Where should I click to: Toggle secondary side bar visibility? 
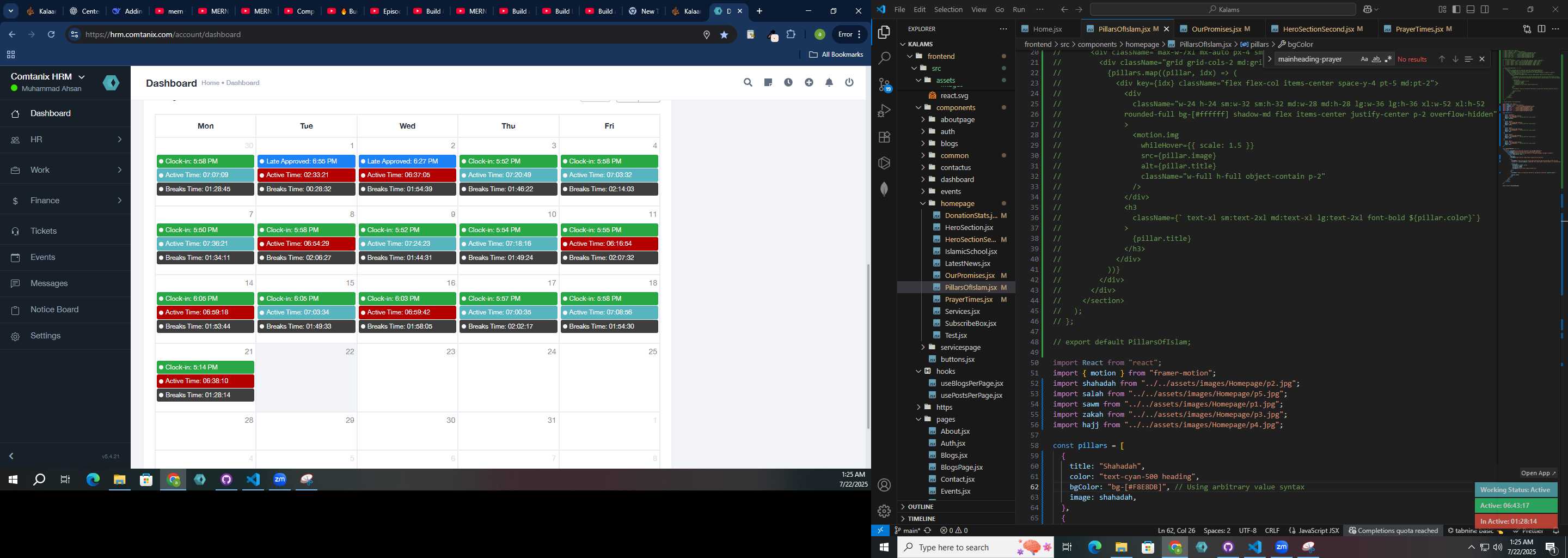pos(1485,9)
